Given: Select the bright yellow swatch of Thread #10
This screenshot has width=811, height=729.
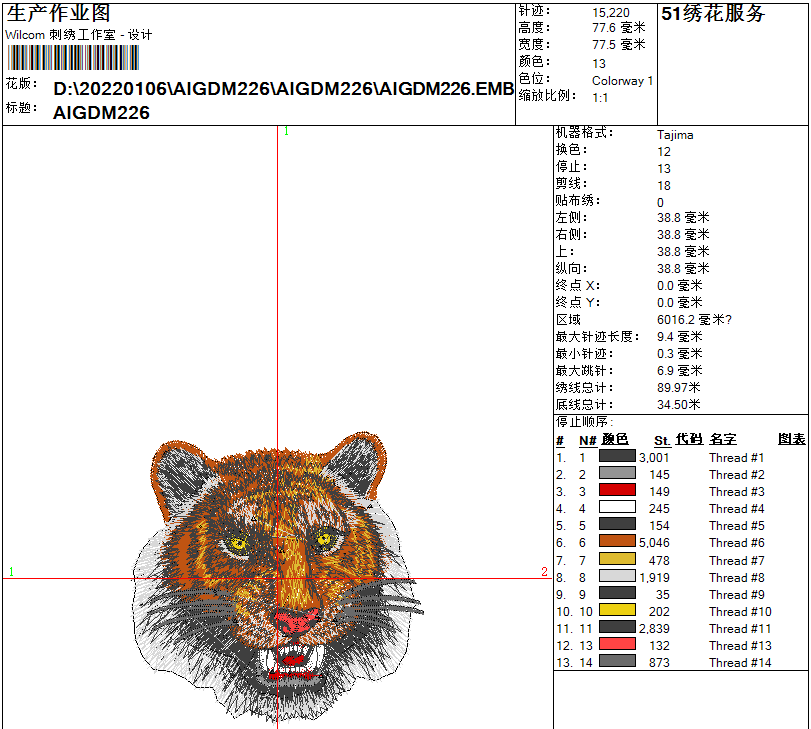Looking at the screenshot, I should (617, 610).
